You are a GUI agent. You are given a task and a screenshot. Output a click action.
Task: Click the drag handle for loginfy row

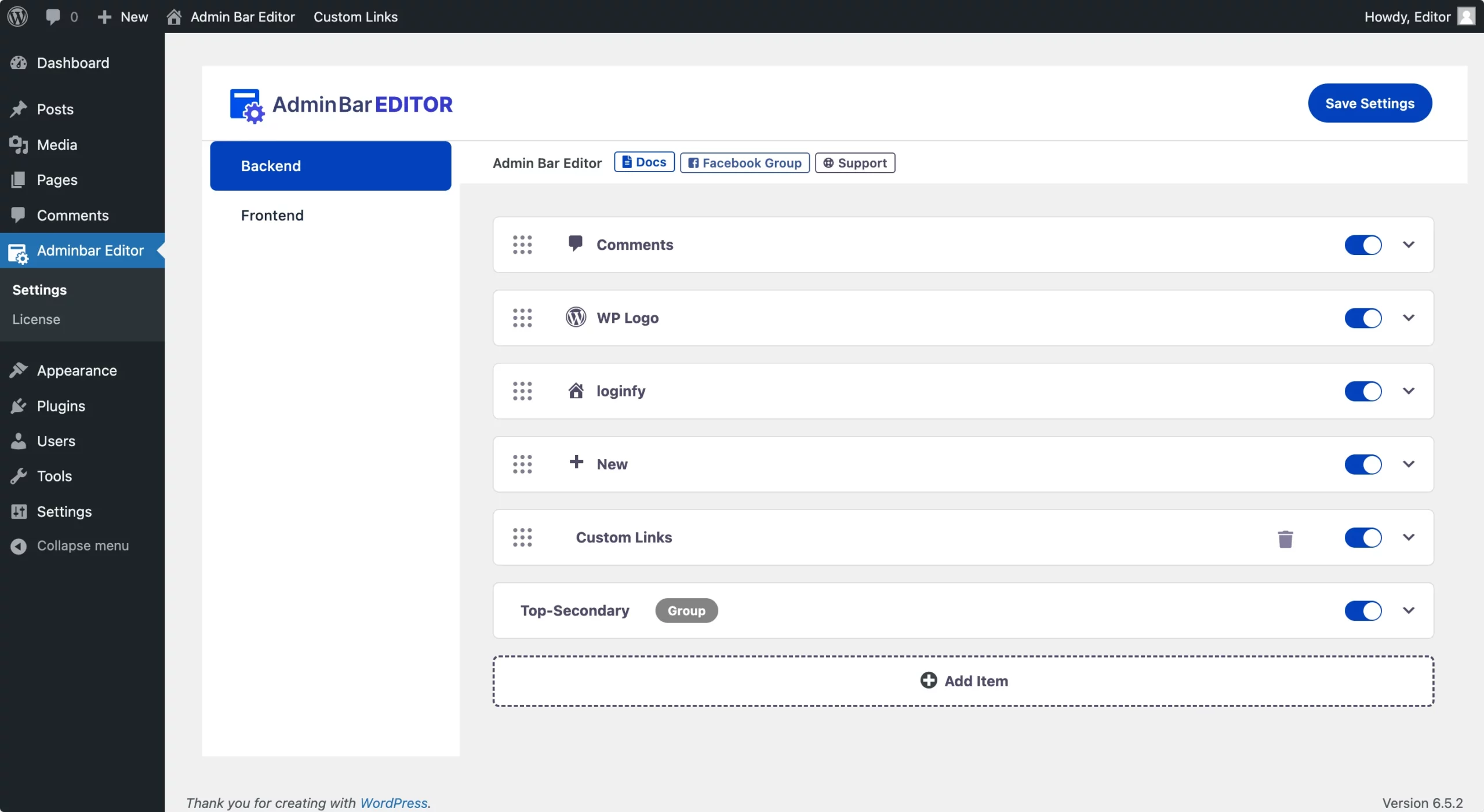click(522, 391)
